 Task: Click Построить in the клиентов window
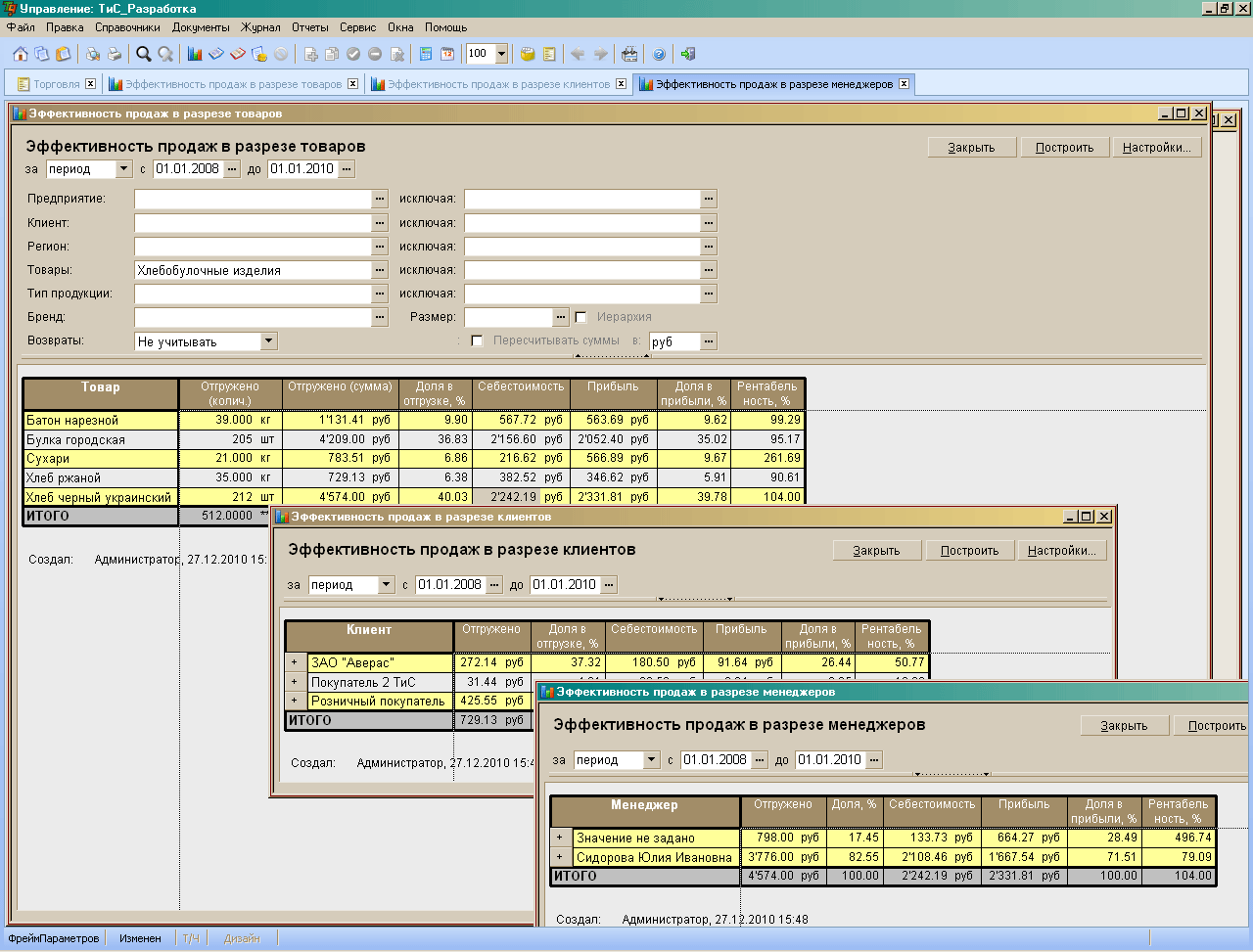click(x=969, y=551)
